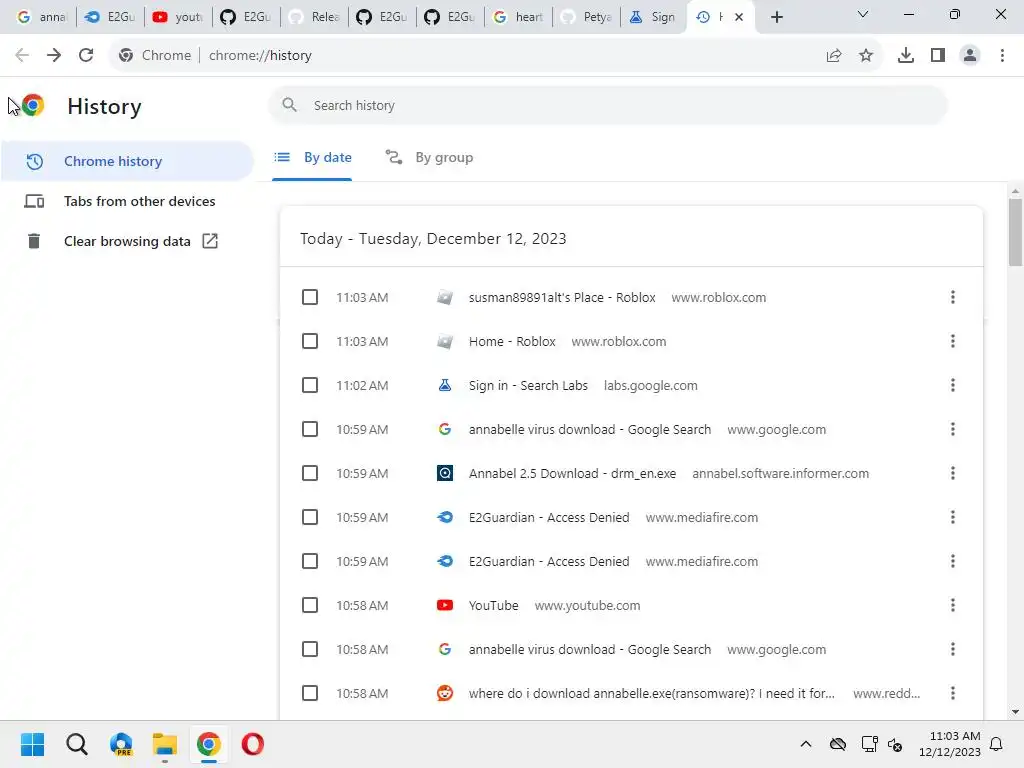The image size is (1024, 768).
Task: Open Opera browser from taskbar
Action: tap(253, 744)
